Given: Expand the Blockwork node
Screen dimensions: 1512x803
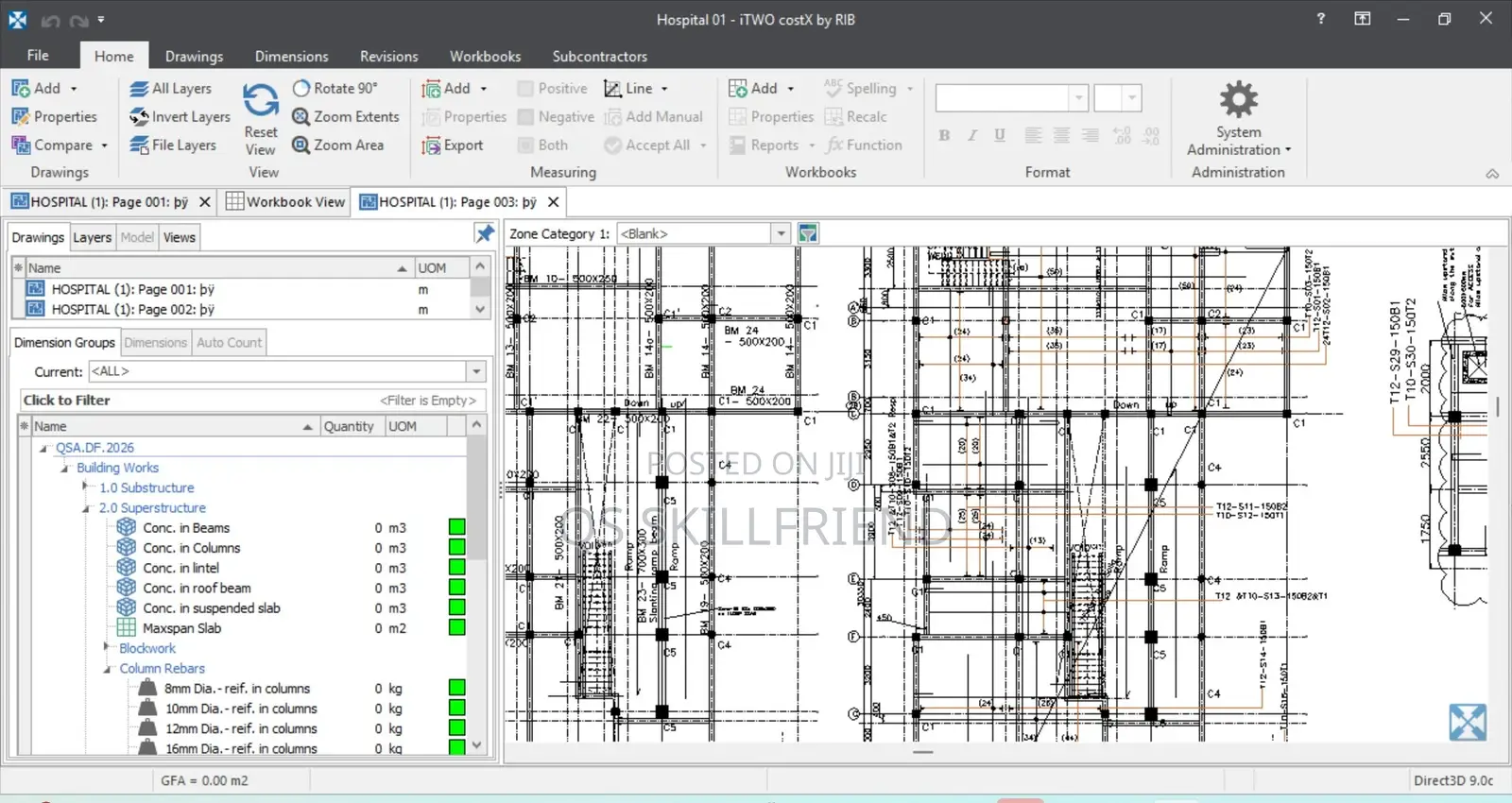Looking at the screenshot, I should (107, 648).
